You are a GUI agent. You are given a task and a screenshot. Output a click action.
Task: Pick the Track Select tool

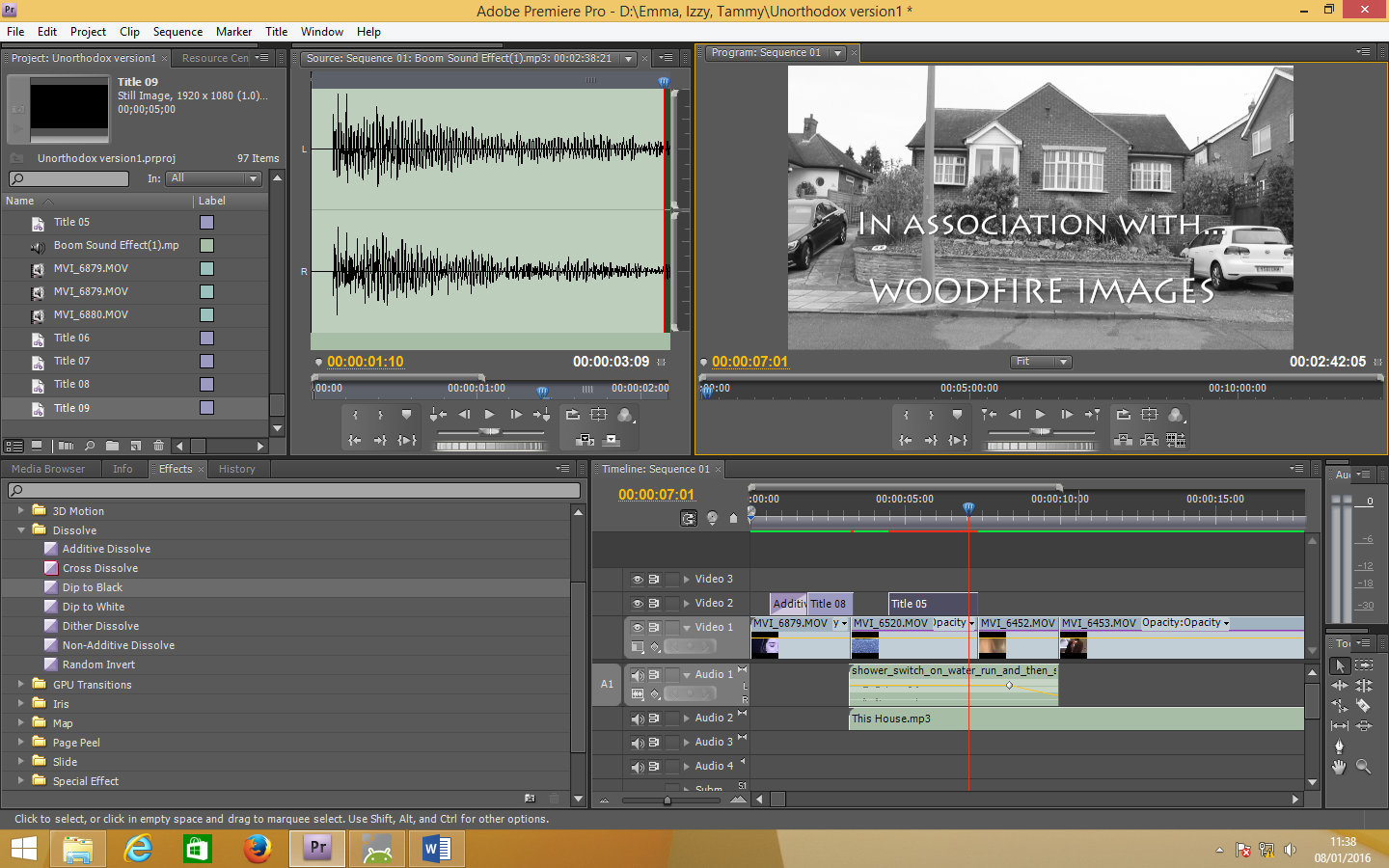point(1363,665)
